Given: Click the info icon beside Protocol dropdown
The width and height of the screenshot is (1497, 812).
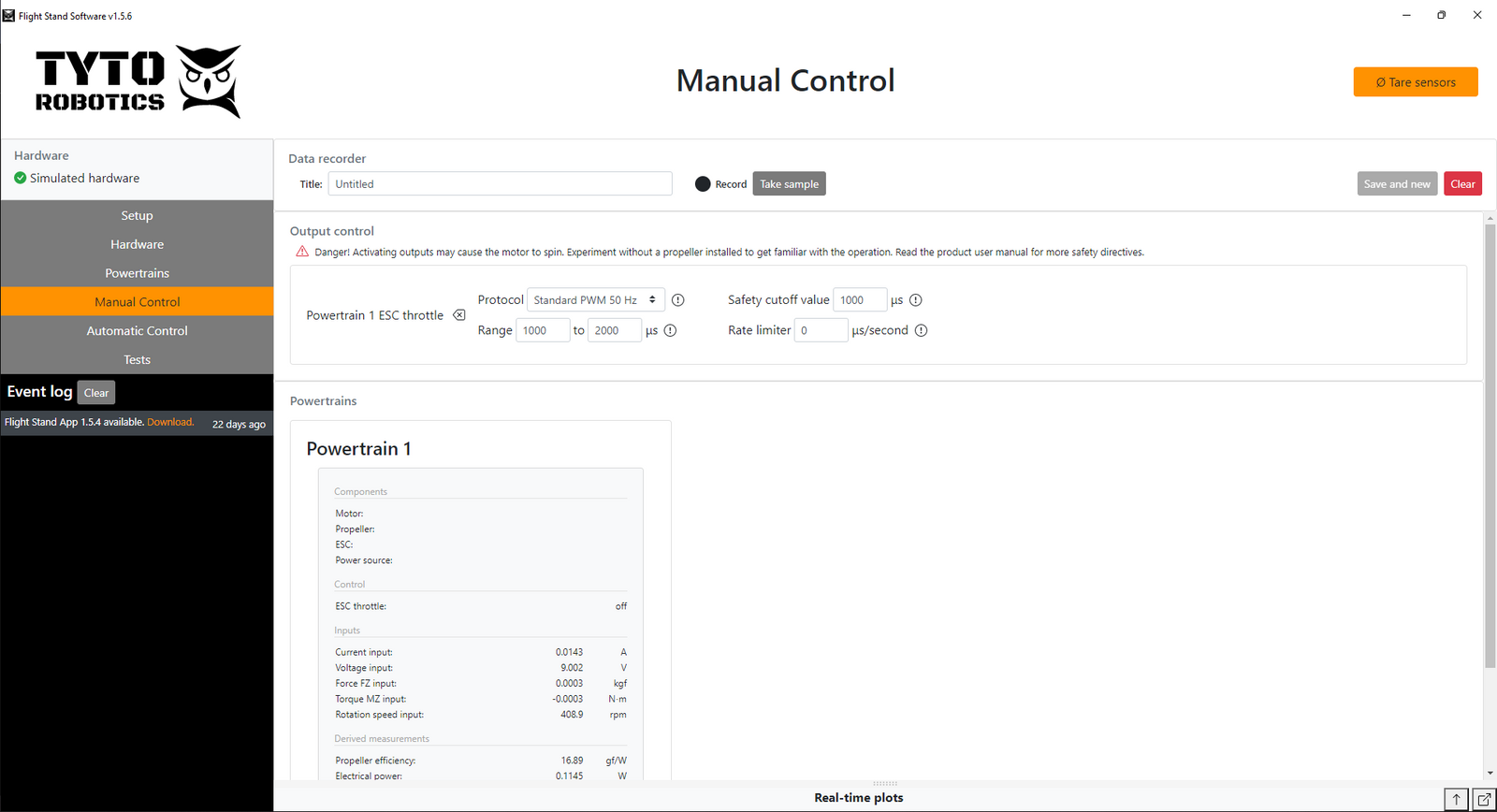Looking at the screenshot, I should point(678,300).
